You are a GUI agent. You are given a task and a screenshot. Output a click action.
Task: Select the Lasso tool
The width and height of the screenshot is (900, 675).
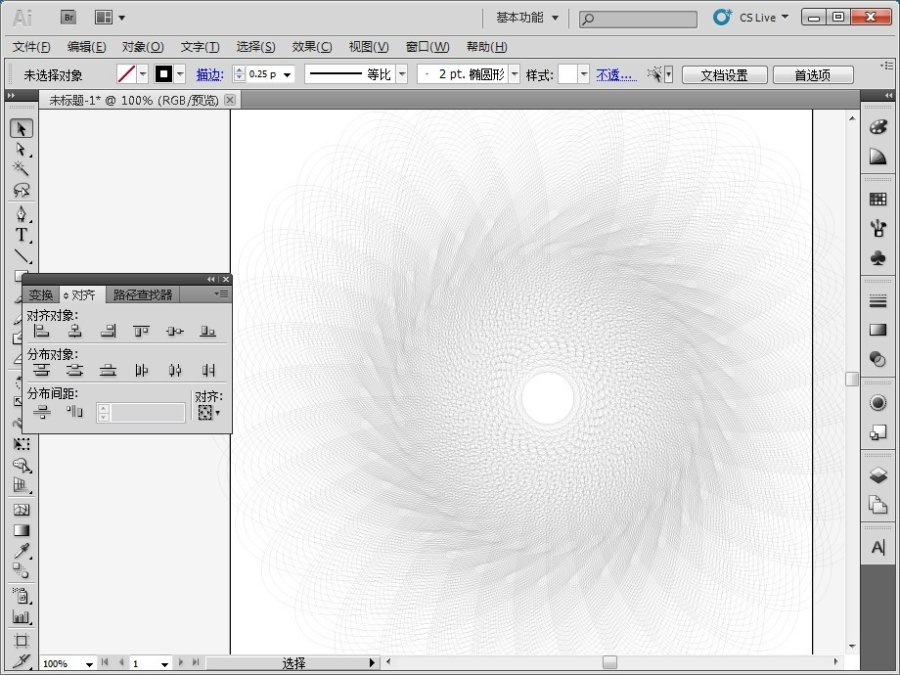[21, 189]
